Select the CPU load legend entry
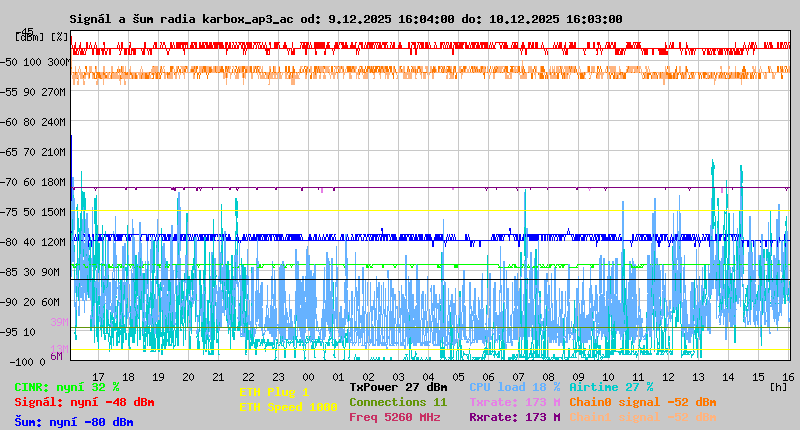Viewport: 800px width, 430px height. (x=514, y=387)
